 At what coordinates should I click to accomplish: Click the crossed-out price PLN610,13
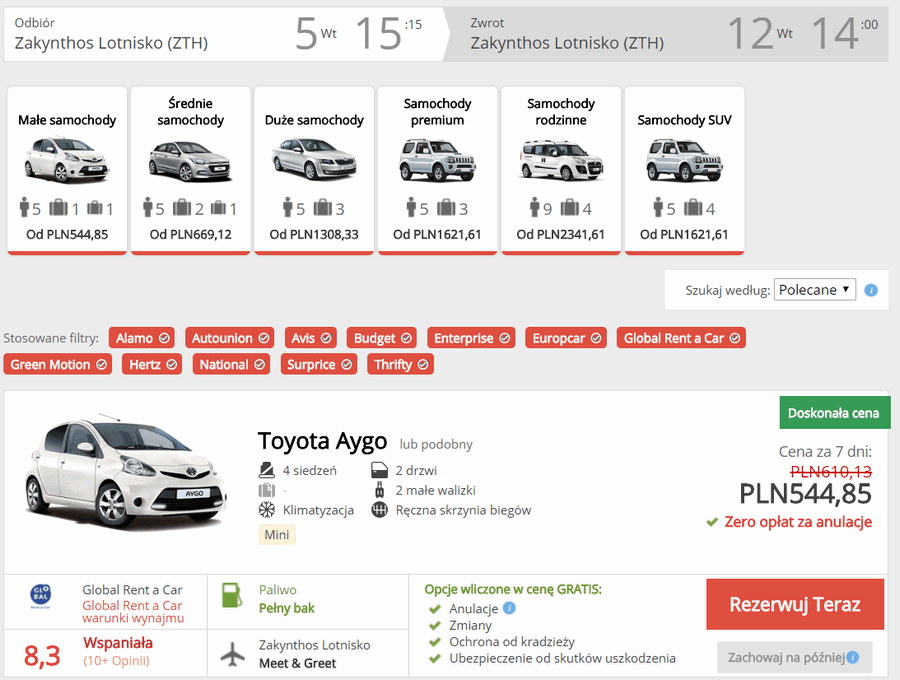pos(831,472)
